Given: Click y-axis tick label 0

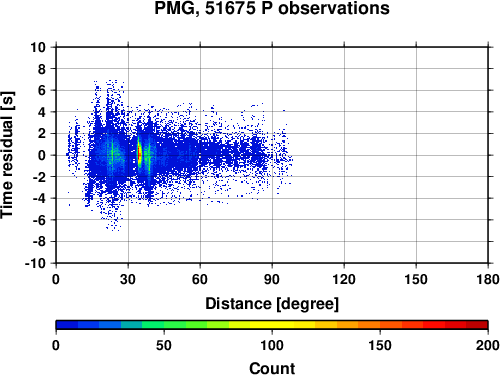Looking at the screenshot, I should pyautogui.click(x=42, y=155).
